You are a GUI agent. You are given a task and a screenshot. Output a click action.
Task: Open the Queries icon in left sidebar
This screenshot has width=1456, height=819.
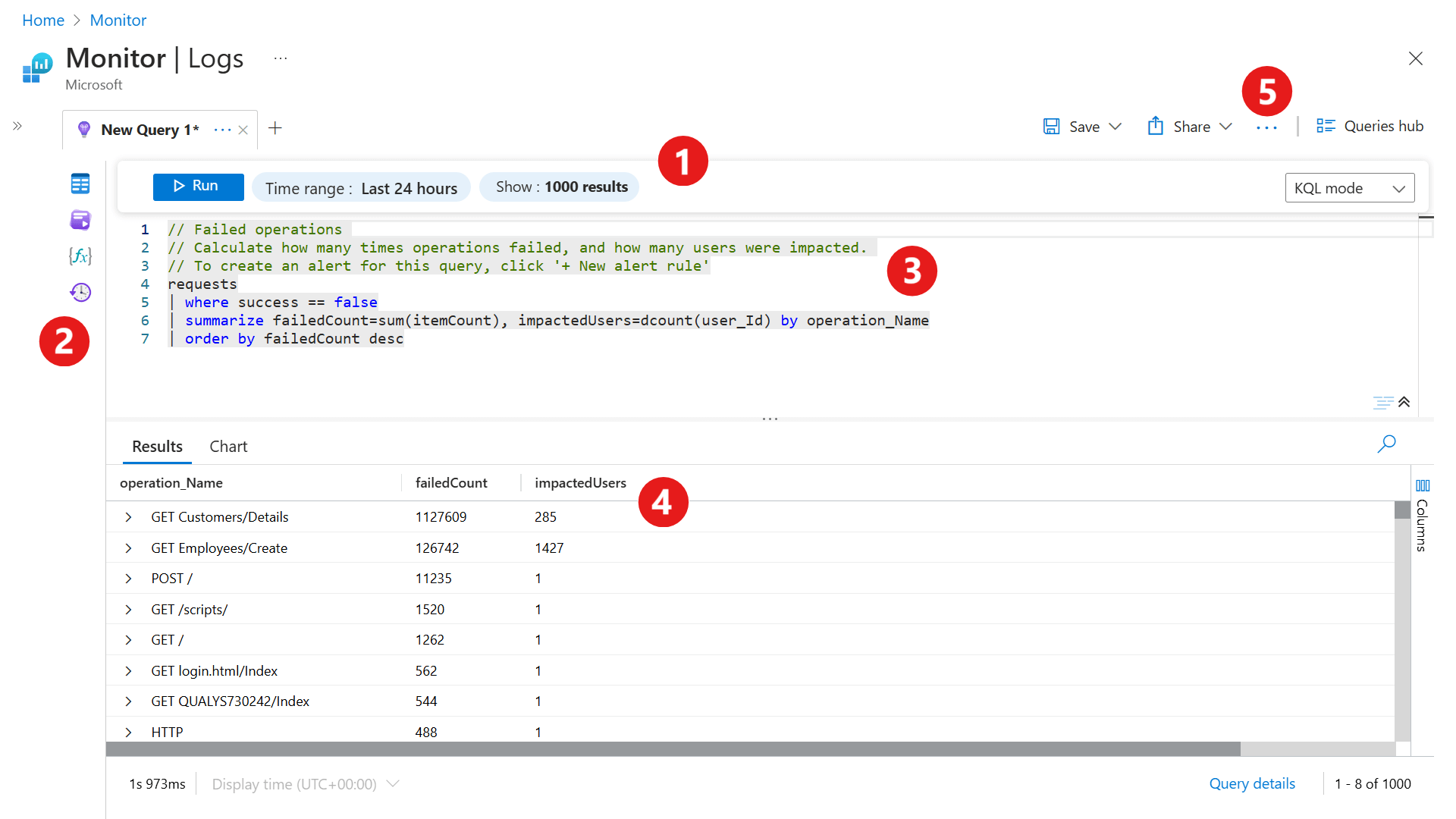coord(80,220)
